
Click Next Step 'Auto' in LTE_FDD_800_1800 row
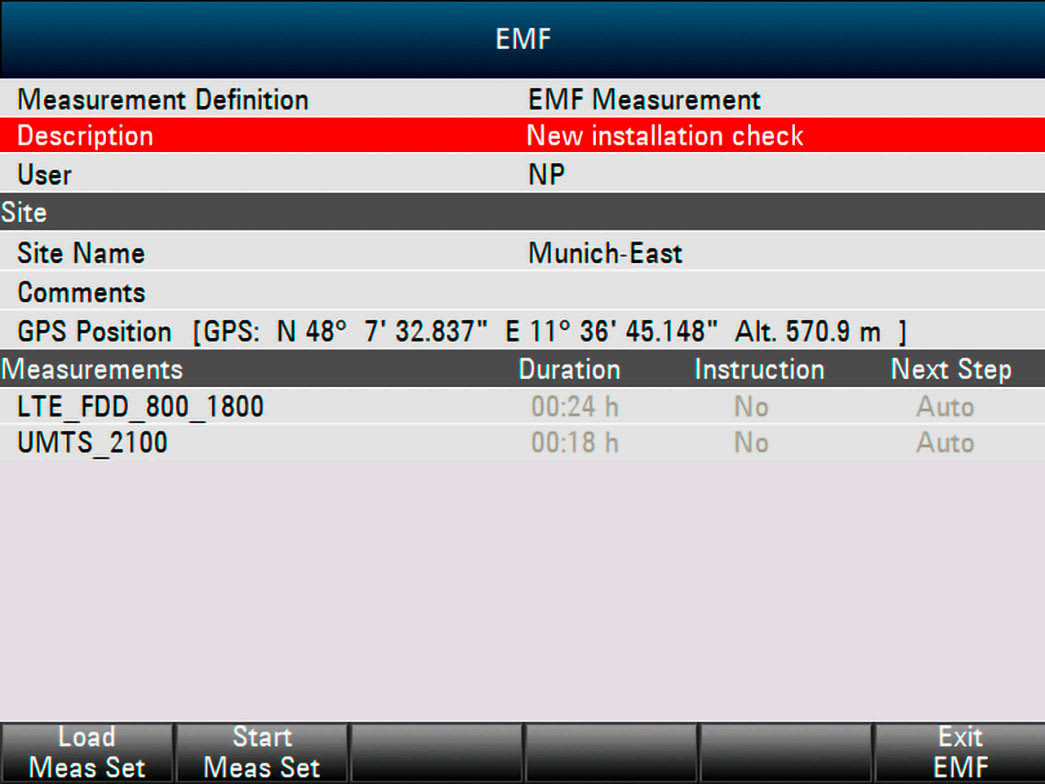945,407
